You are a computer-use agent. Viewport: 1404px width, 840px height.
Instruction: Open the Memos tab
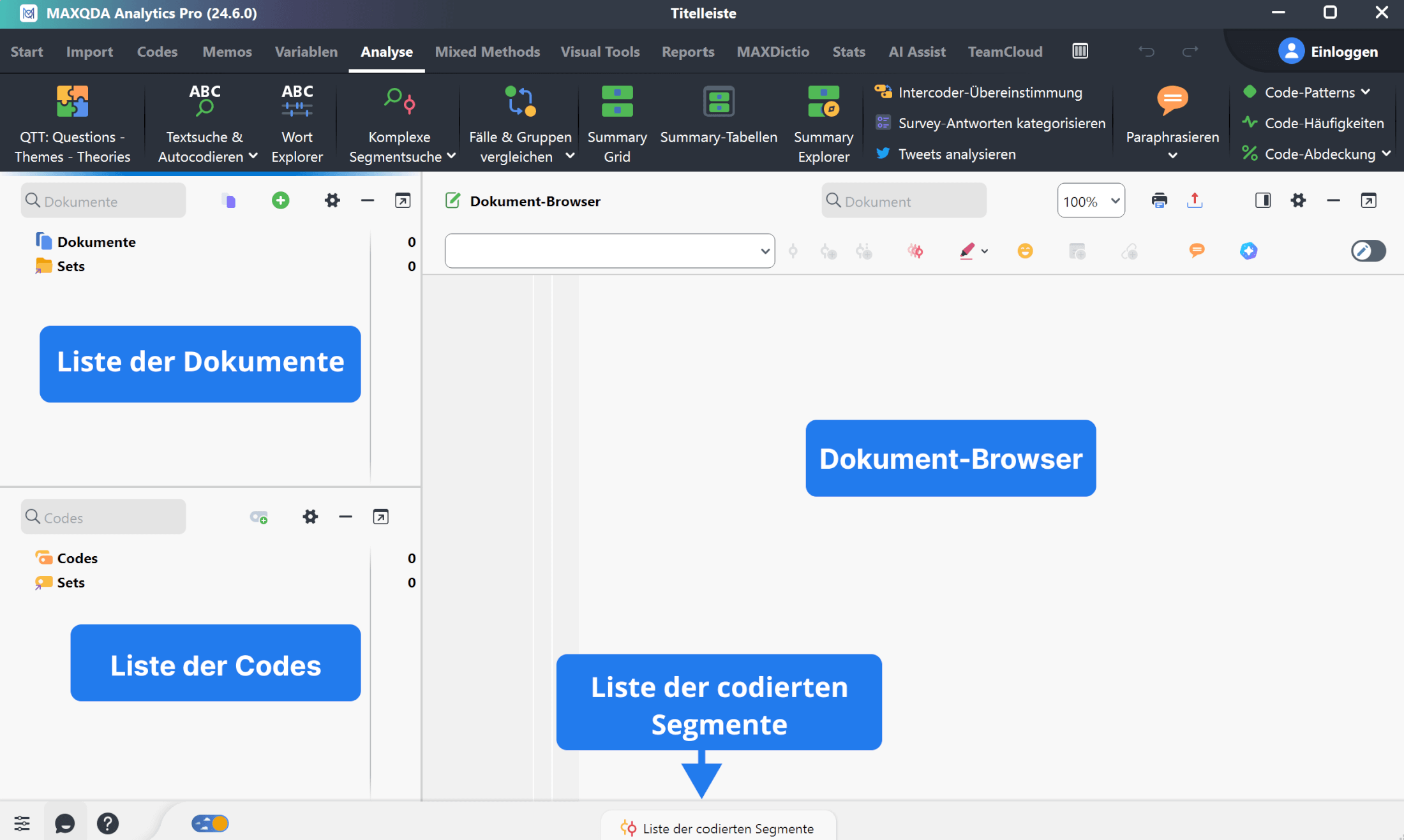click(227, 52)
